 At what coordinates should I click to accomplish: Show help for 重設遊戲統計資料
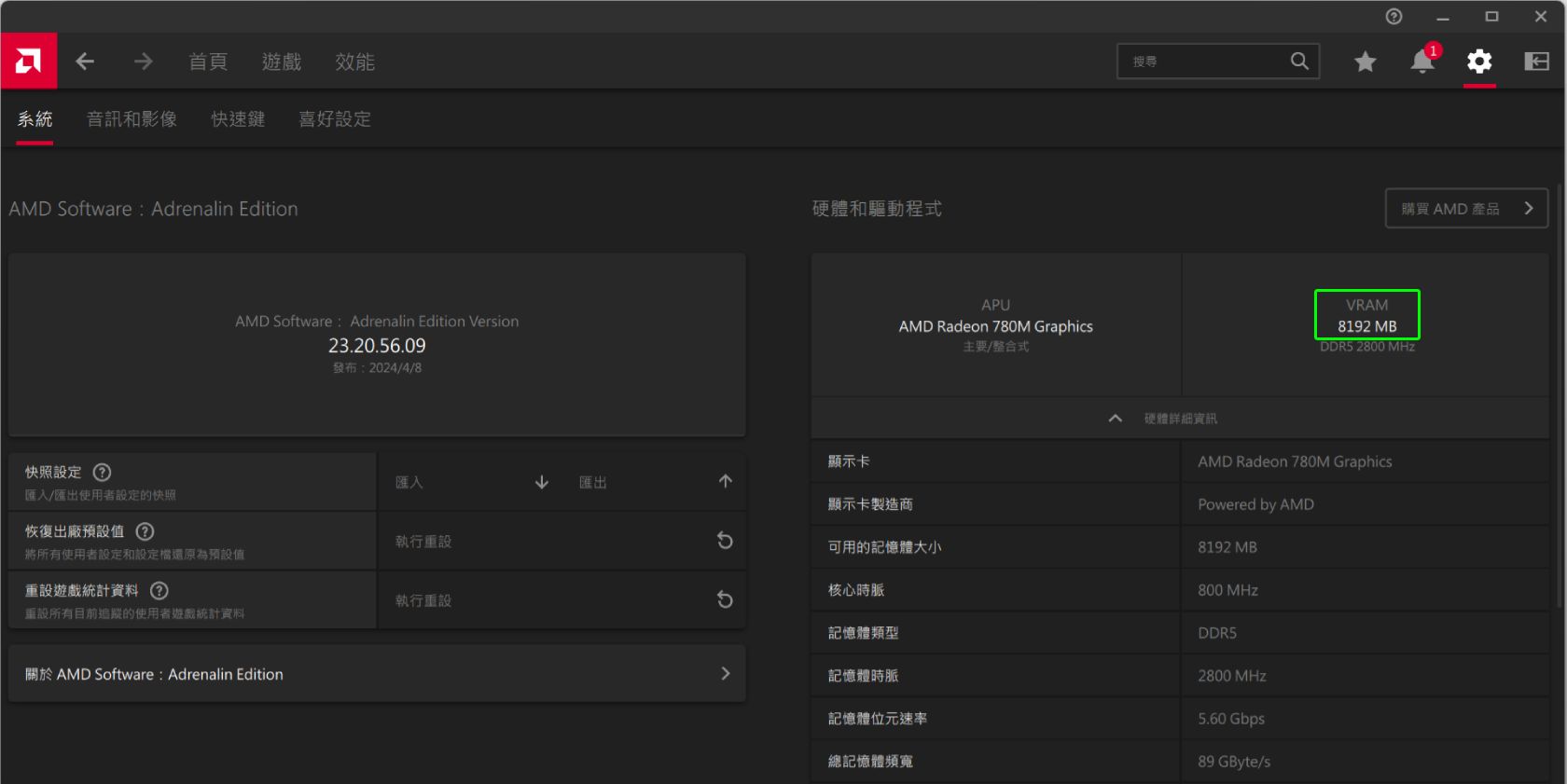click(159, 591)
